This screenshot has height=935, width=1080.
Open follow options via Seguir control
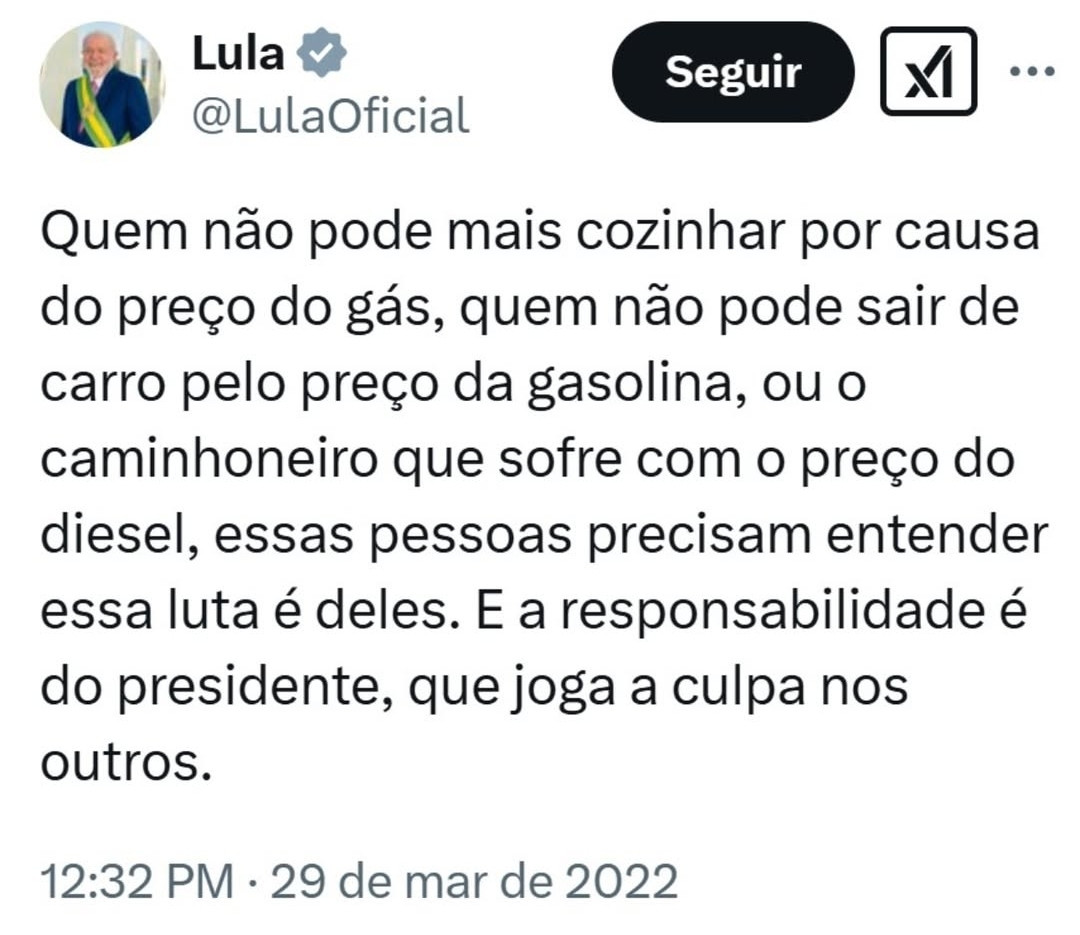coord(735,70)
